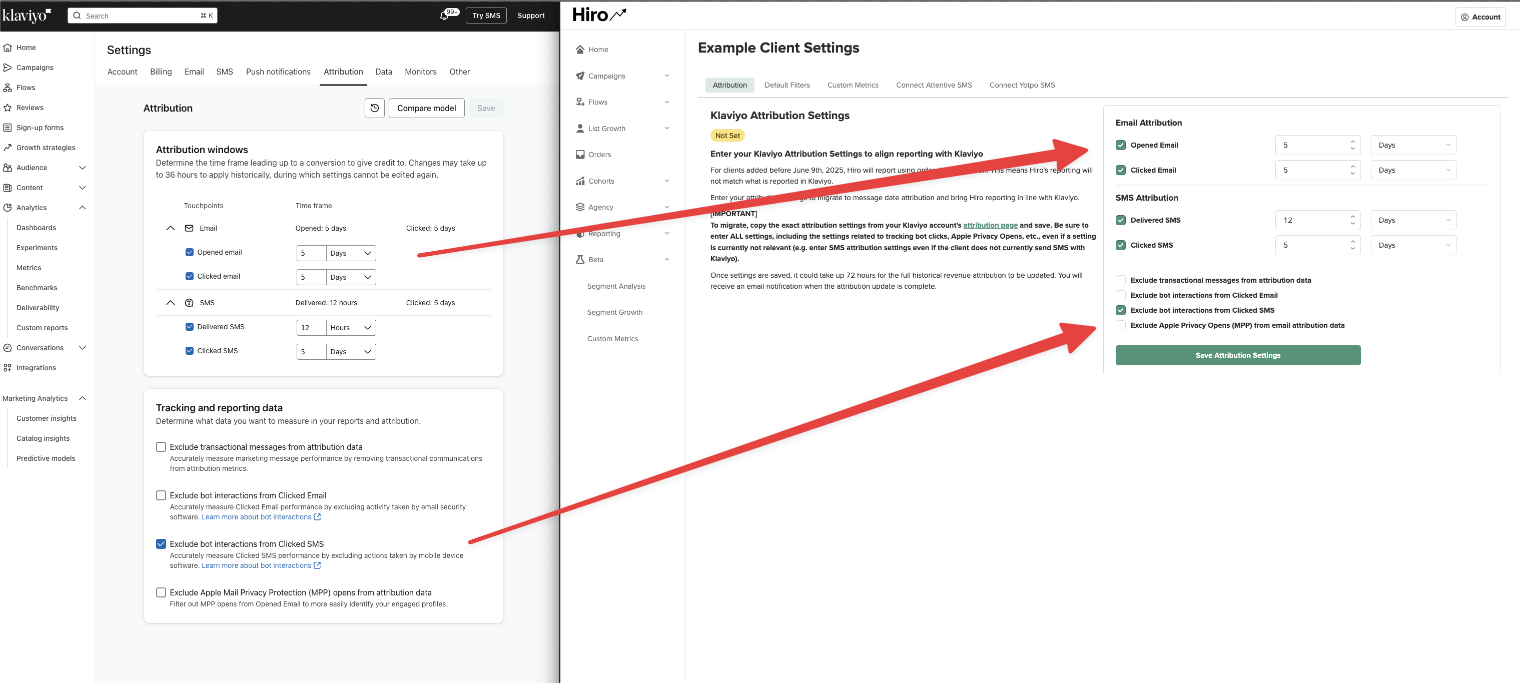Click the Integrations icon in Klaviyo sidebar

pyautogui.click(x=8, y=368)
